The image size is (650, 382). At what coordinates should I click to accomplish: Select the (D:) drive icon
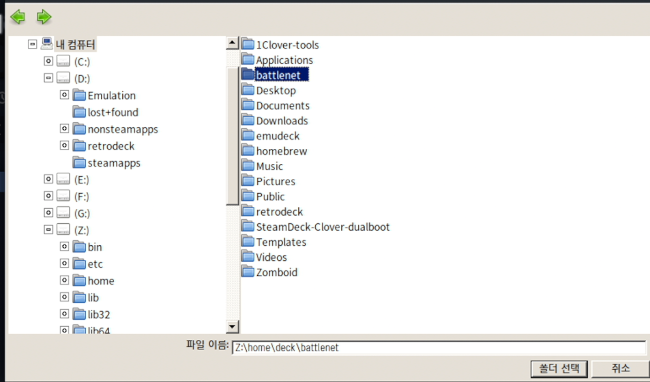[x=63, y=78]
